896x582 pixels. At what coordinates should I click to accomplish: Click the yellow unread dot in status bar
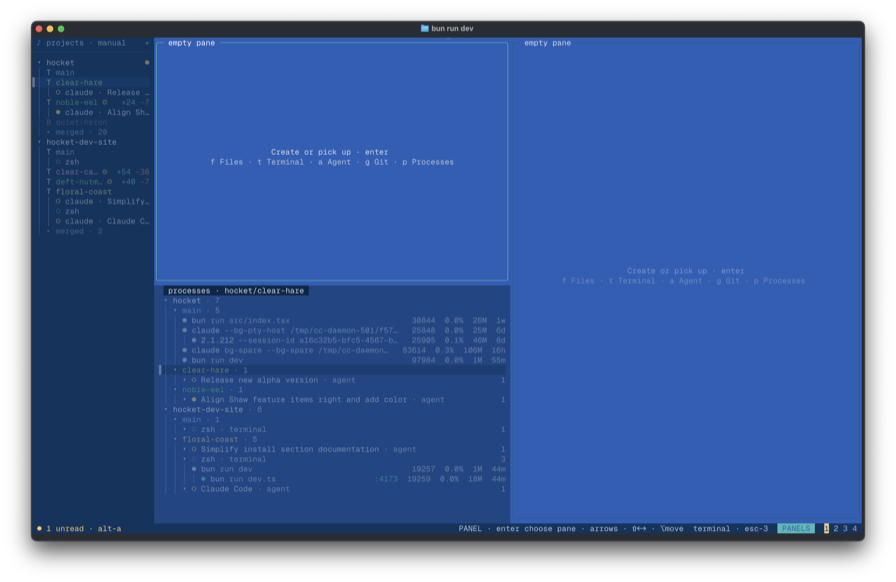tap(39, 528)
